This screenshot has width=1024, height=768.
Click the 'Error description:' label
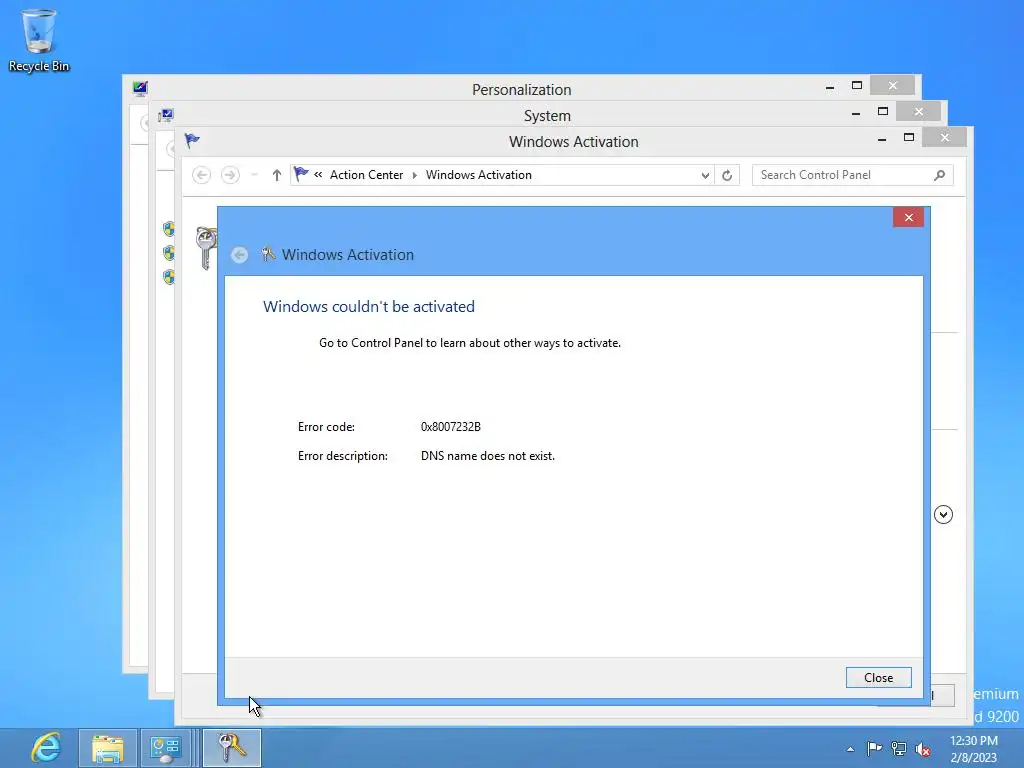(x=342, y=456)
